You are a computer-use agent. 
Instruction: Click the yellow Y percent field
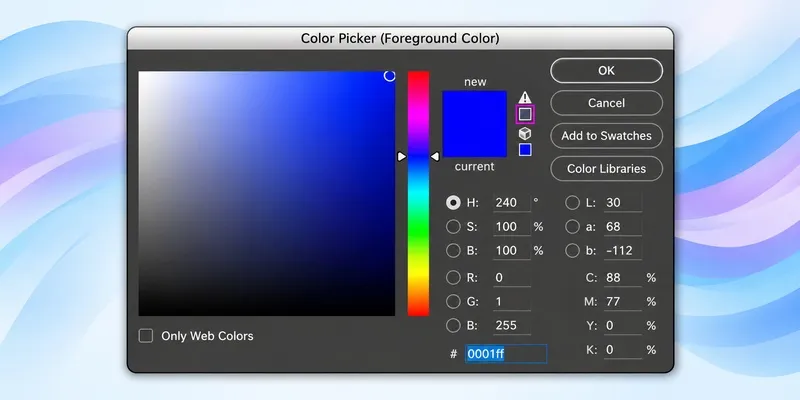pos(623,326)
